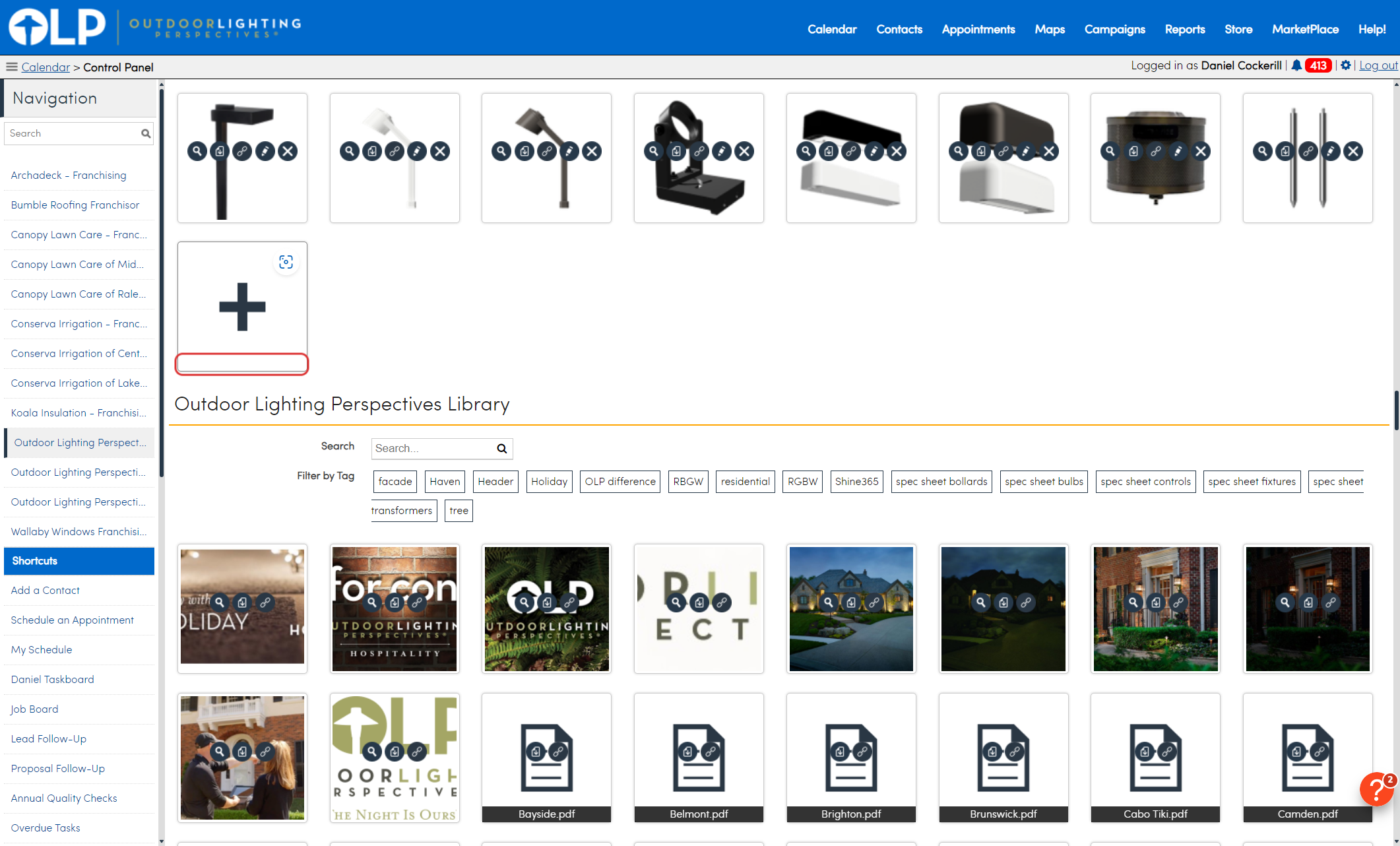The width and height of the screenshot is (1400, 846).
Task: Open Bumble Roofing Franchisor in navigation
Action: point(75,205)
